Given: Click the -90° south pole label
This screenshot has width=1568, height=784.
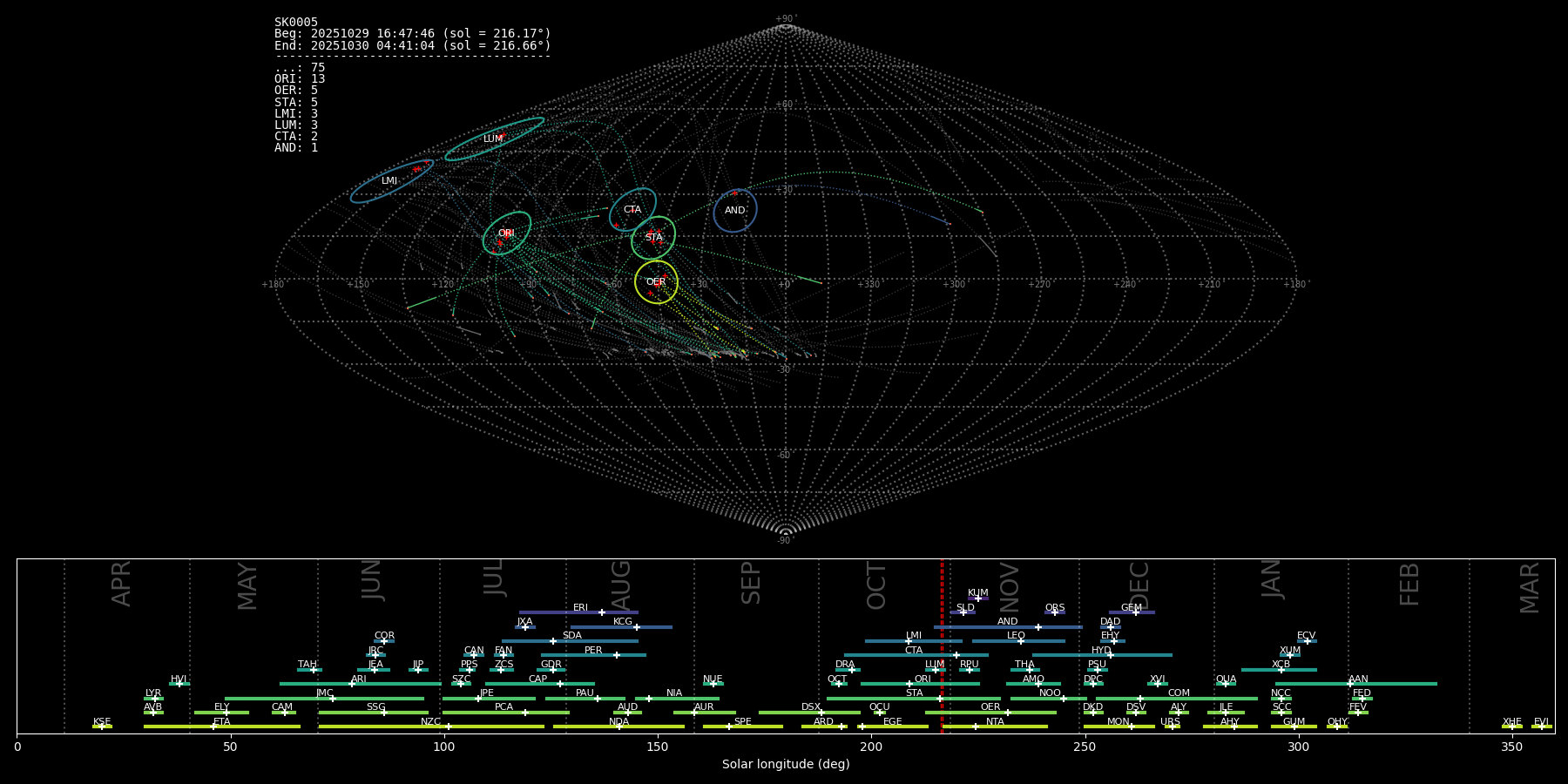Looking at the screenshot, I should tap(786, 541).
